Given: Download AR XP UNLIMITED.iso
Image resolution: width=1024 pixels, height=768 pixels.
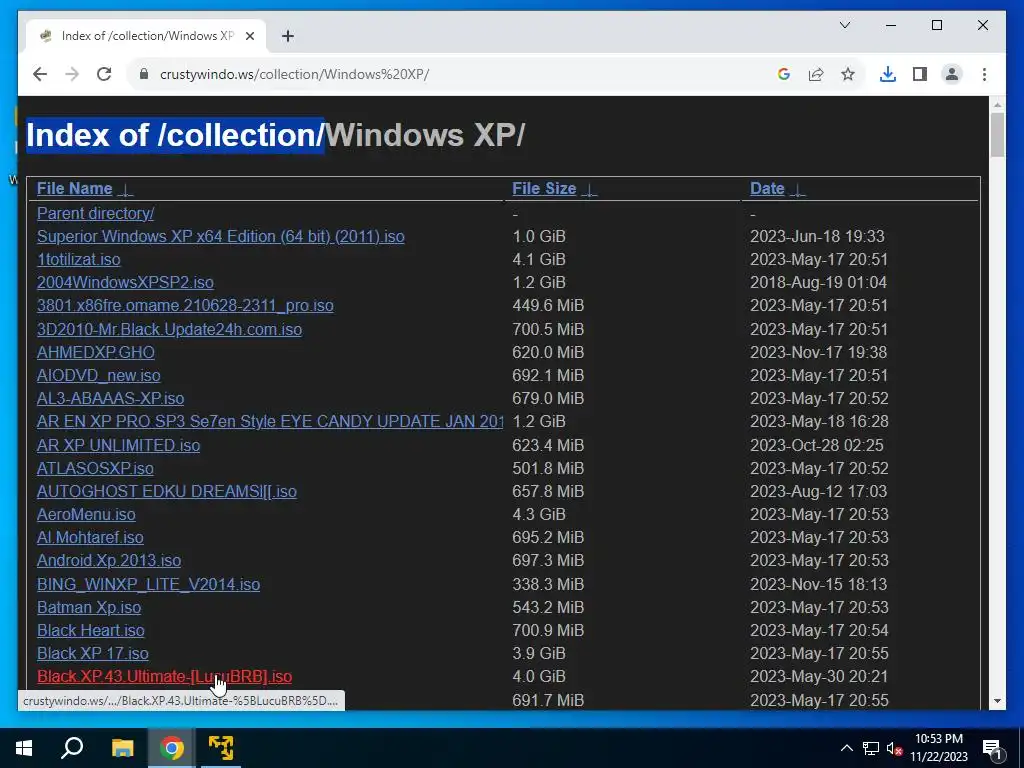Looking at the screenshot, I should (x=118, y=445).
